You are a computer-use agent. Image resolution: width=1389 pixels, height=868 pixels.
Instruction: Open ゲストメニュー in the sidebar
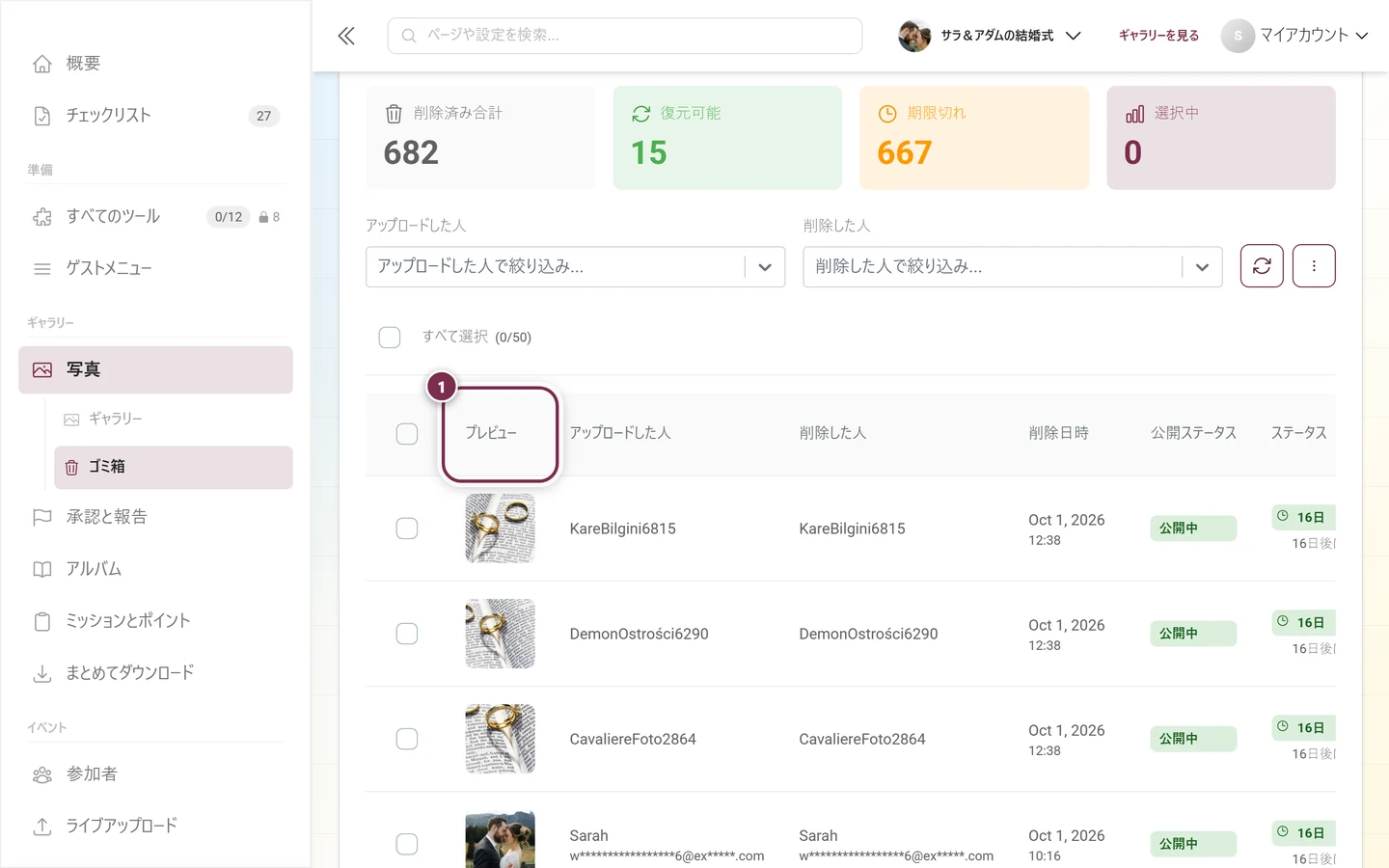pyautogui.click(x=155, y=269)
